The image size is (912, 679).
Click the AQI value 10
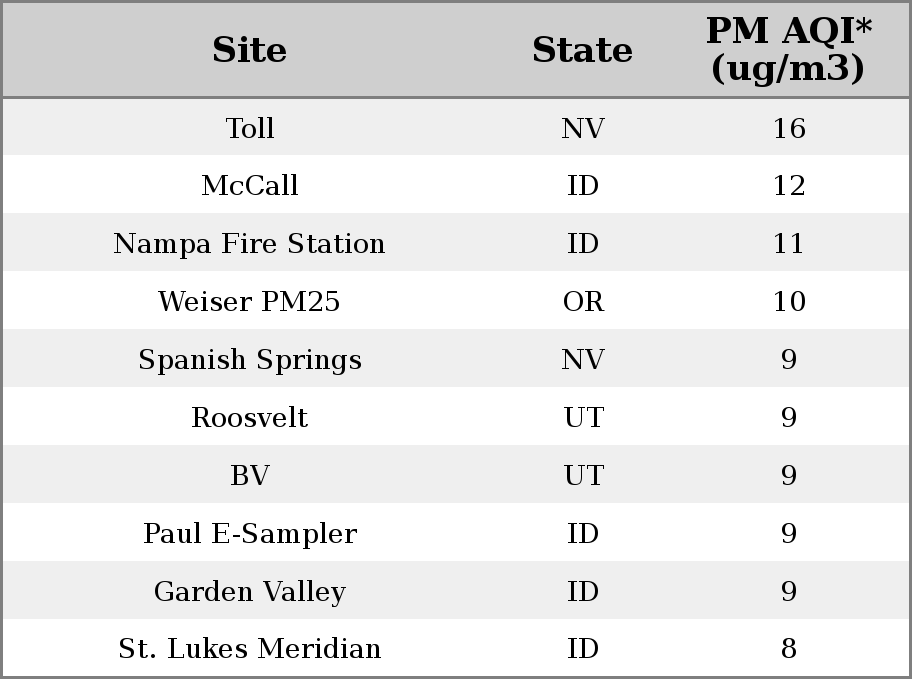tap(789, 301)
